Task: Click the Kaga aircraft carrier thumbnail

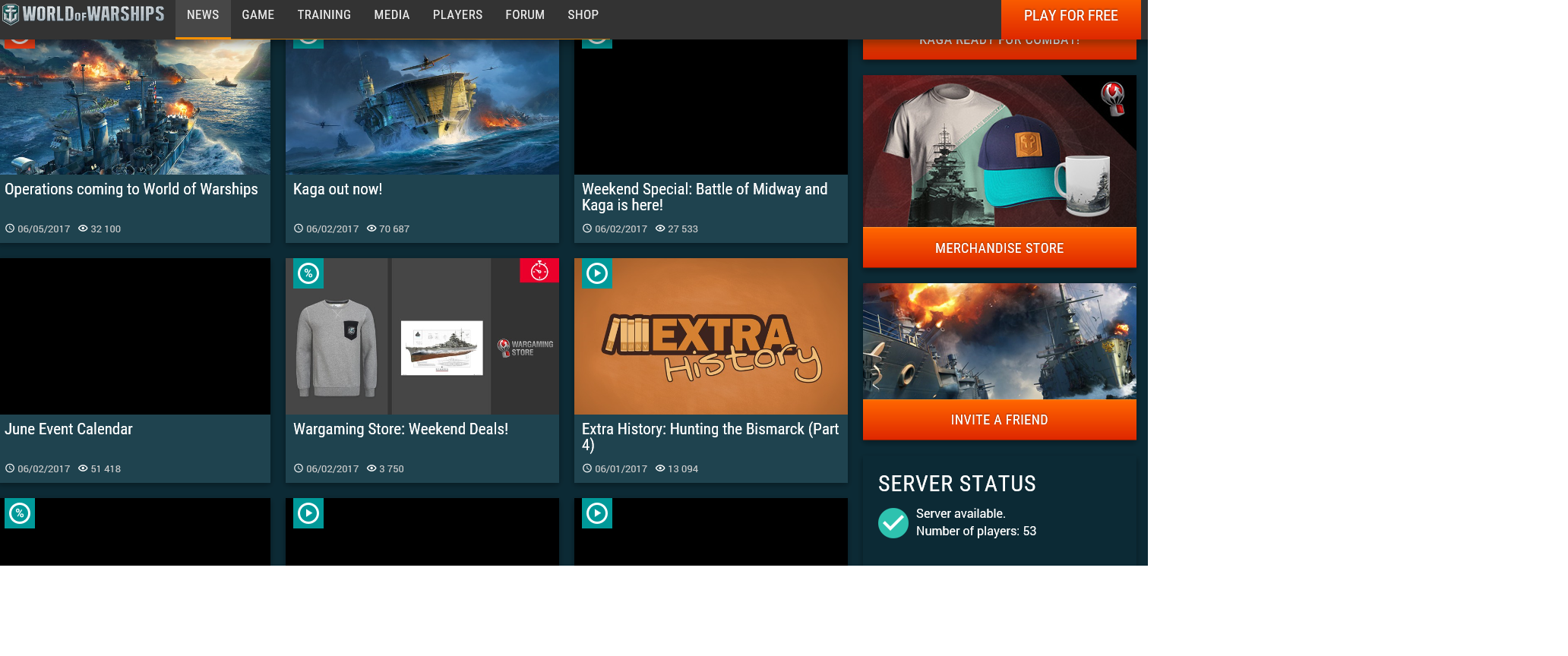Action: tap(422, 107)
